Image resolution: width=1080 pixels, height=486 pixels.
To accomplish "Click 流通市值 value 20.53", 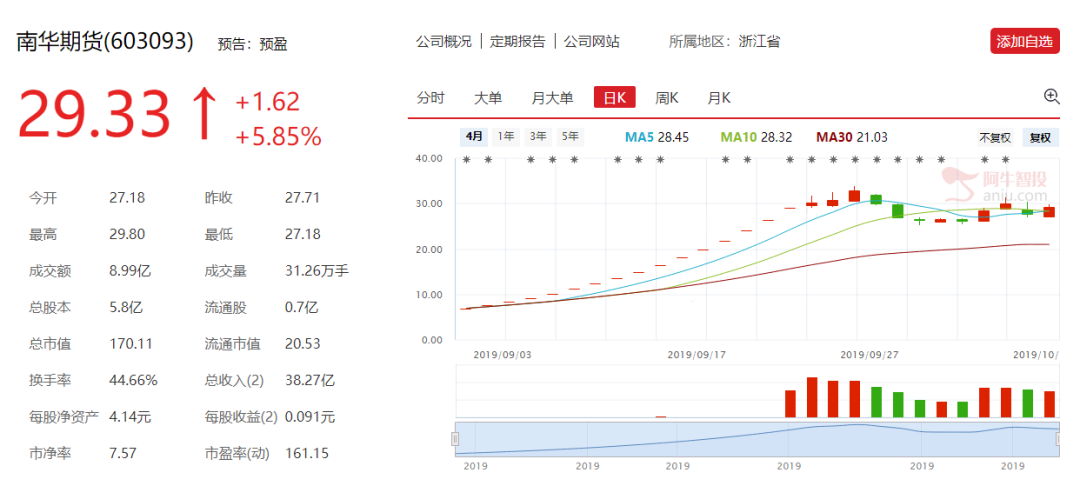I will 303,344.
